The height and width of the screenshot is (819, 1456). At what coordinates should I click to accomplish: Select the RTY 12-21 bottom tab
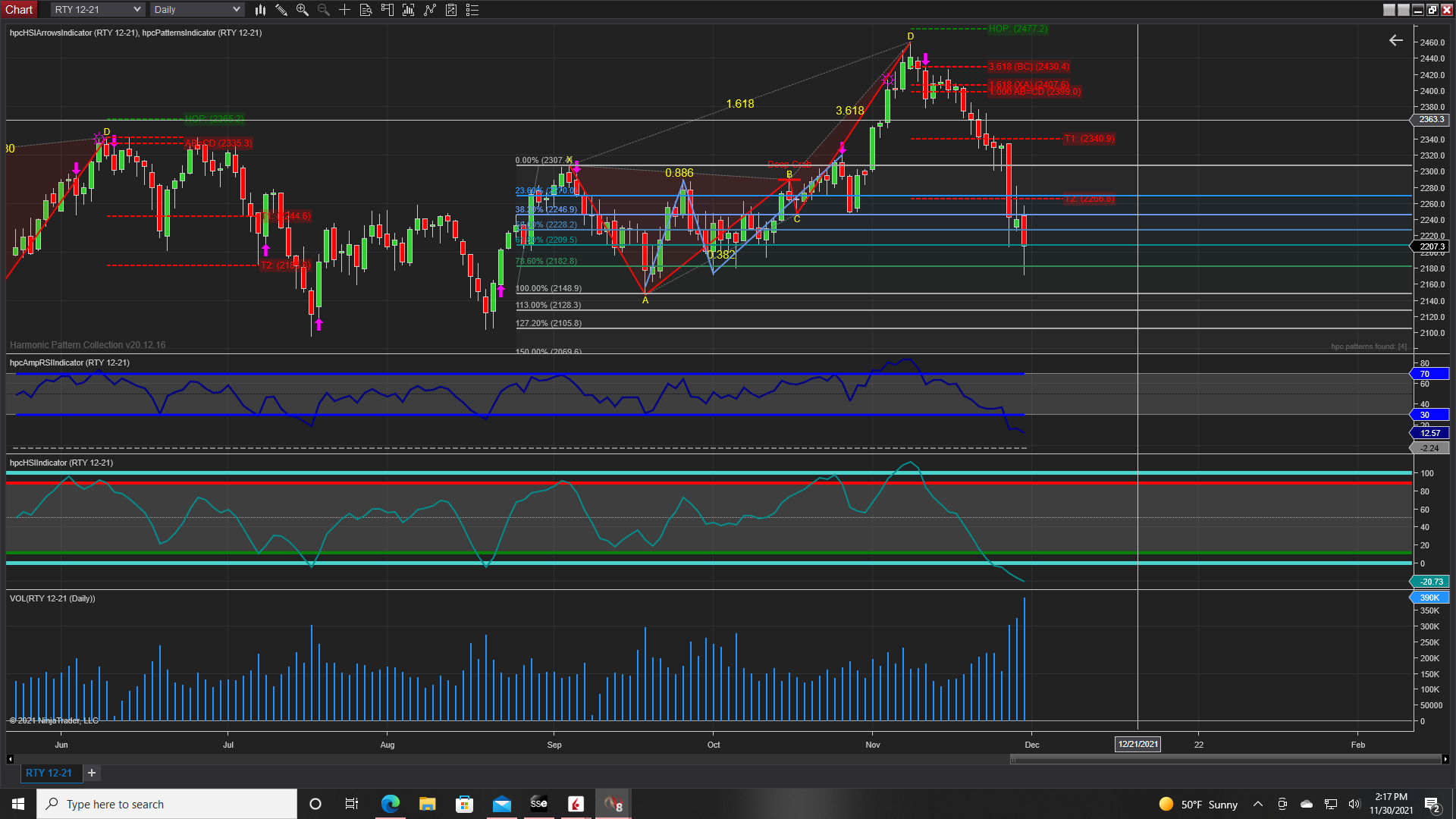click(x=49, y=773)
